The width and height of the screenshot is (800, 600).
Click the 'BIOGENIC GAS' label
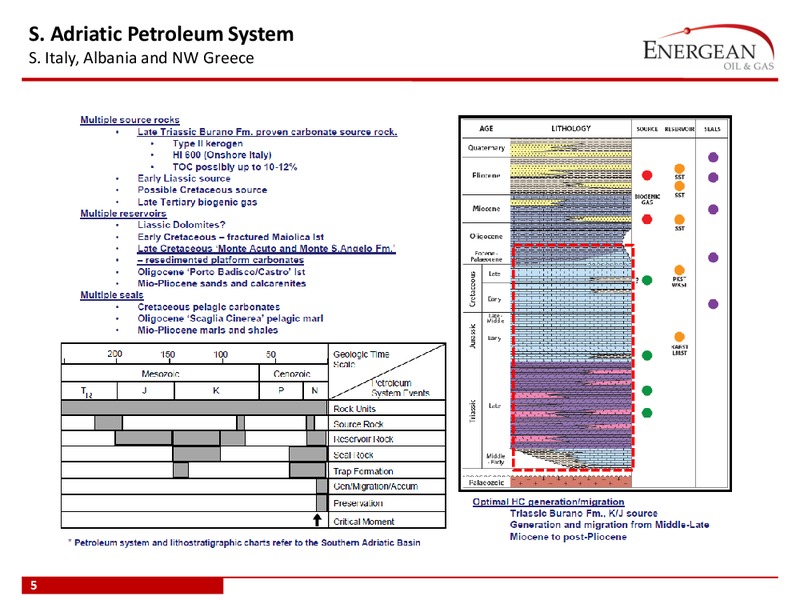click(x=647, y=199)
